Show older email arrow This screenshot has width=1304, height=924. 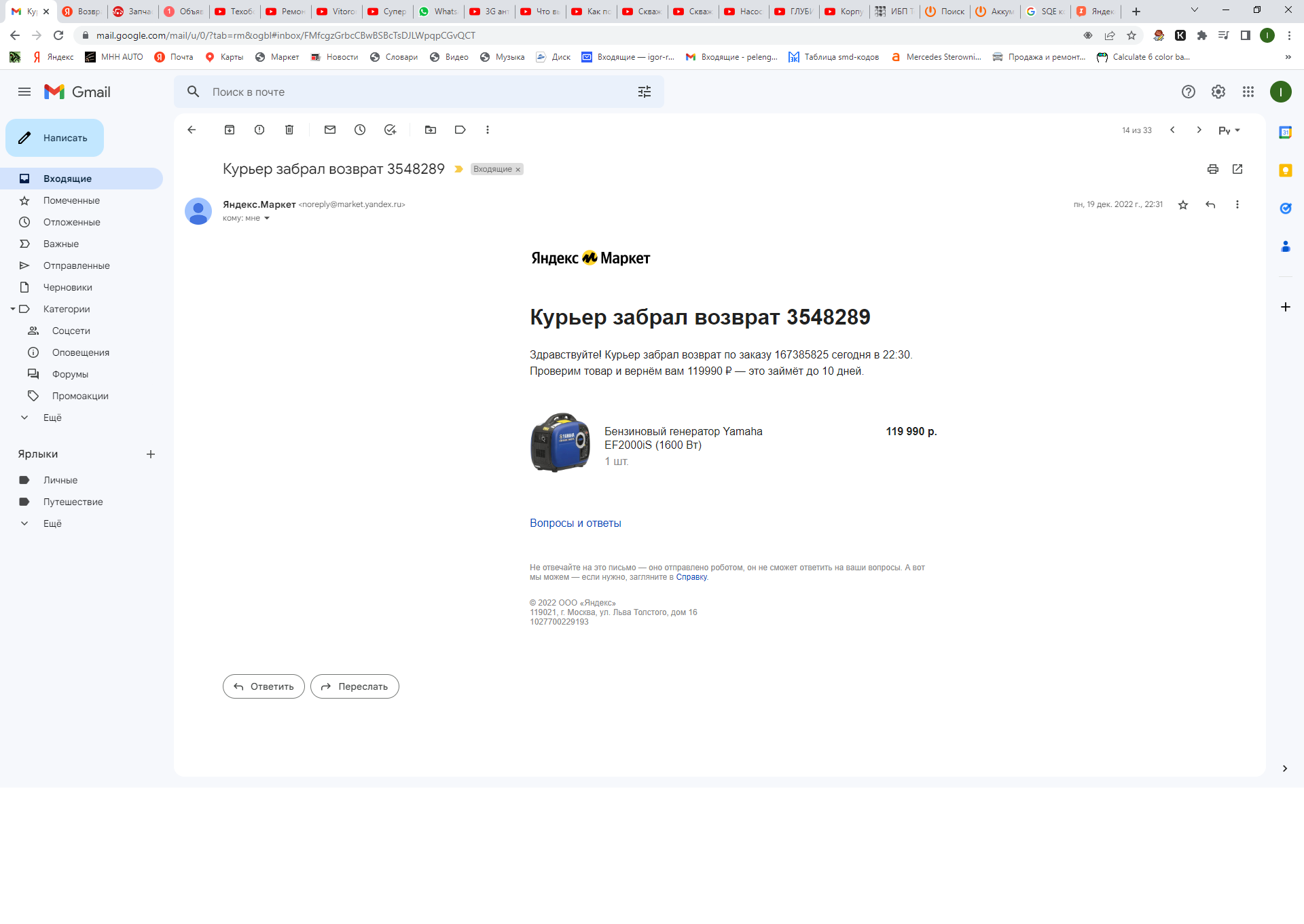pos(1199,130)
